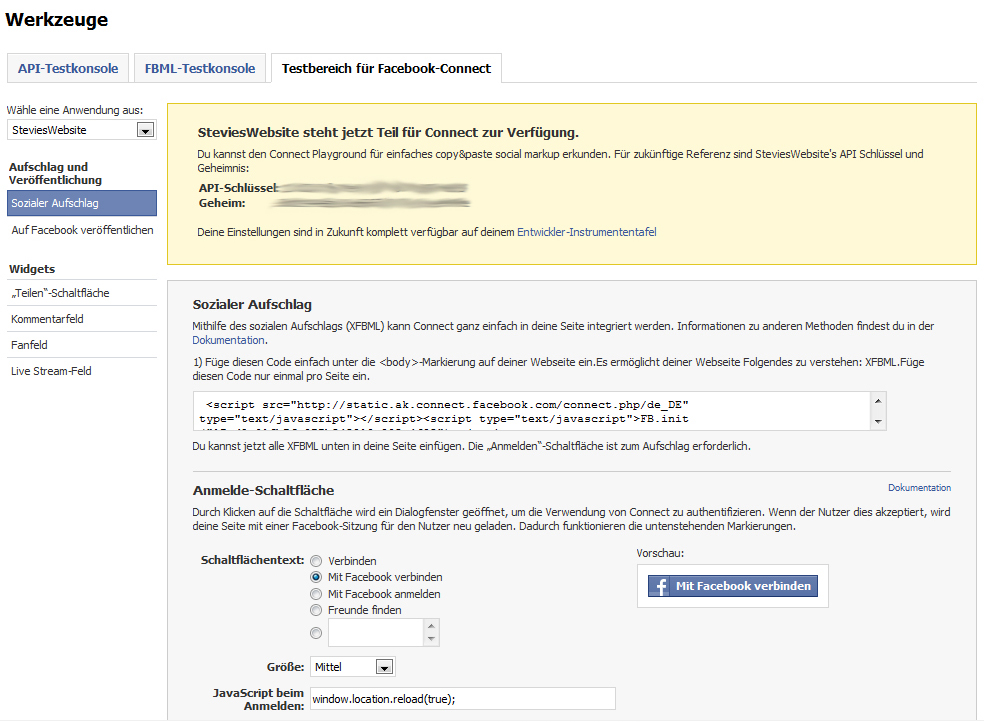Click the Schaltflächentext label
The width and height of the screenshot is (984, 722).
tap(252, 560)
